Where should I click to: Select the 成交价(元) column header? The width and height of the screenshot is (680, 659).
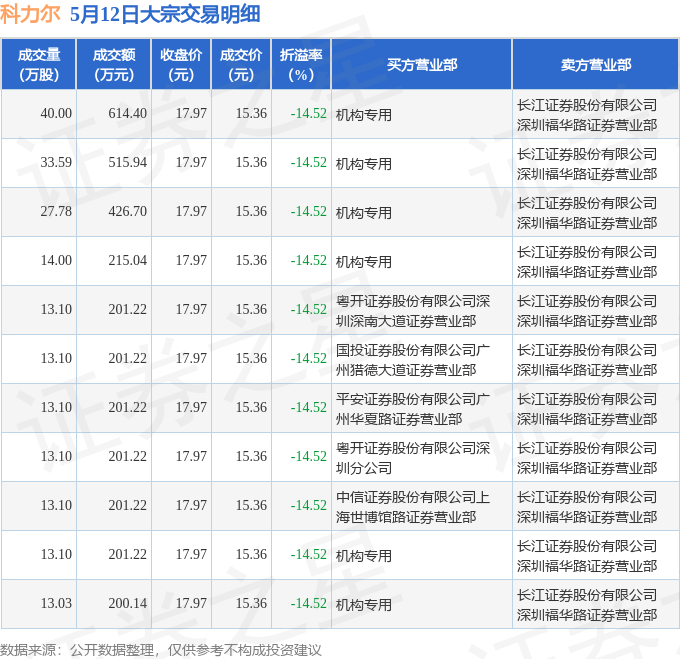pyautogui.click(x=241, y=65)
